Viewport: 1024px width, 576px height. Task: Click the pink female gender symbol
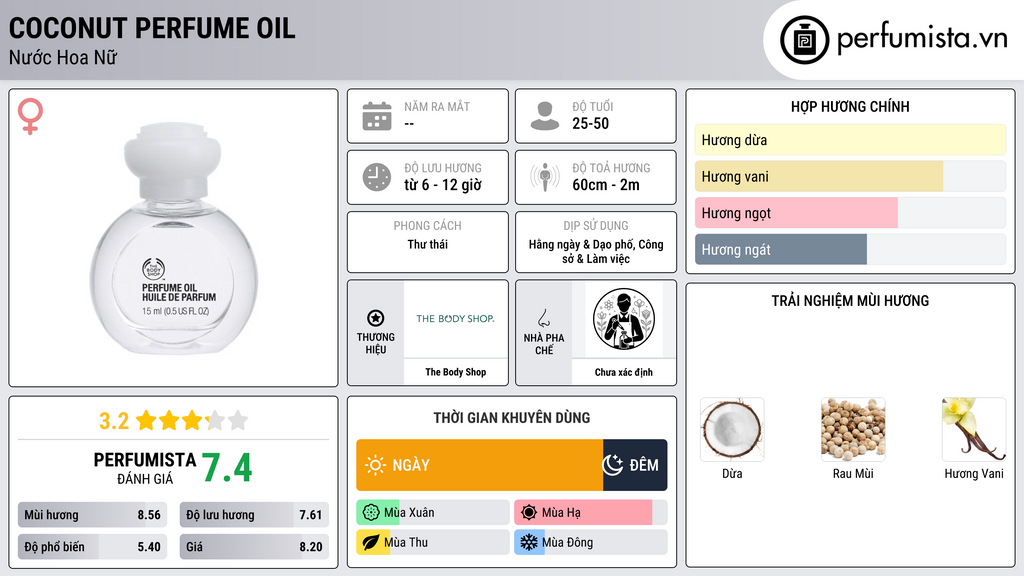click(x=30, y=116)
